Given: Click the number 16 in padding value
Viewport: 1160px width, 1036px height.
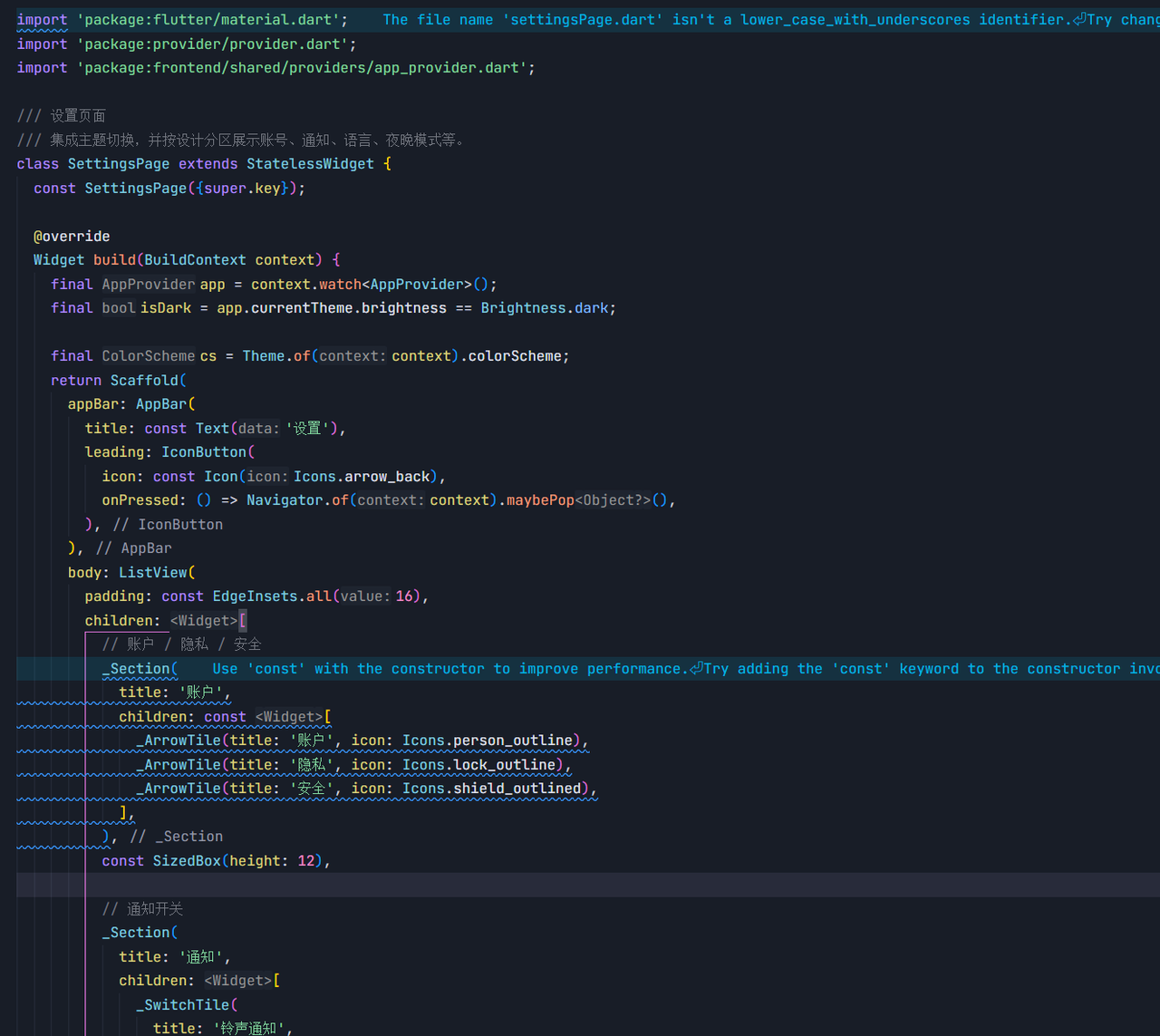Looking at the screenshot, I should coord(405,596).
